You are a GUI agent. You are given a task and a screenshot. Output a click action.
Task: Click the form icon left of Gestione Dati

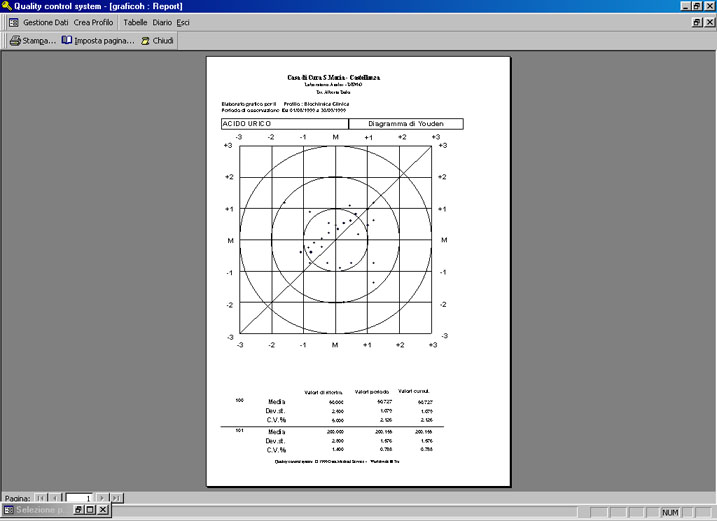tap(14, 22)
